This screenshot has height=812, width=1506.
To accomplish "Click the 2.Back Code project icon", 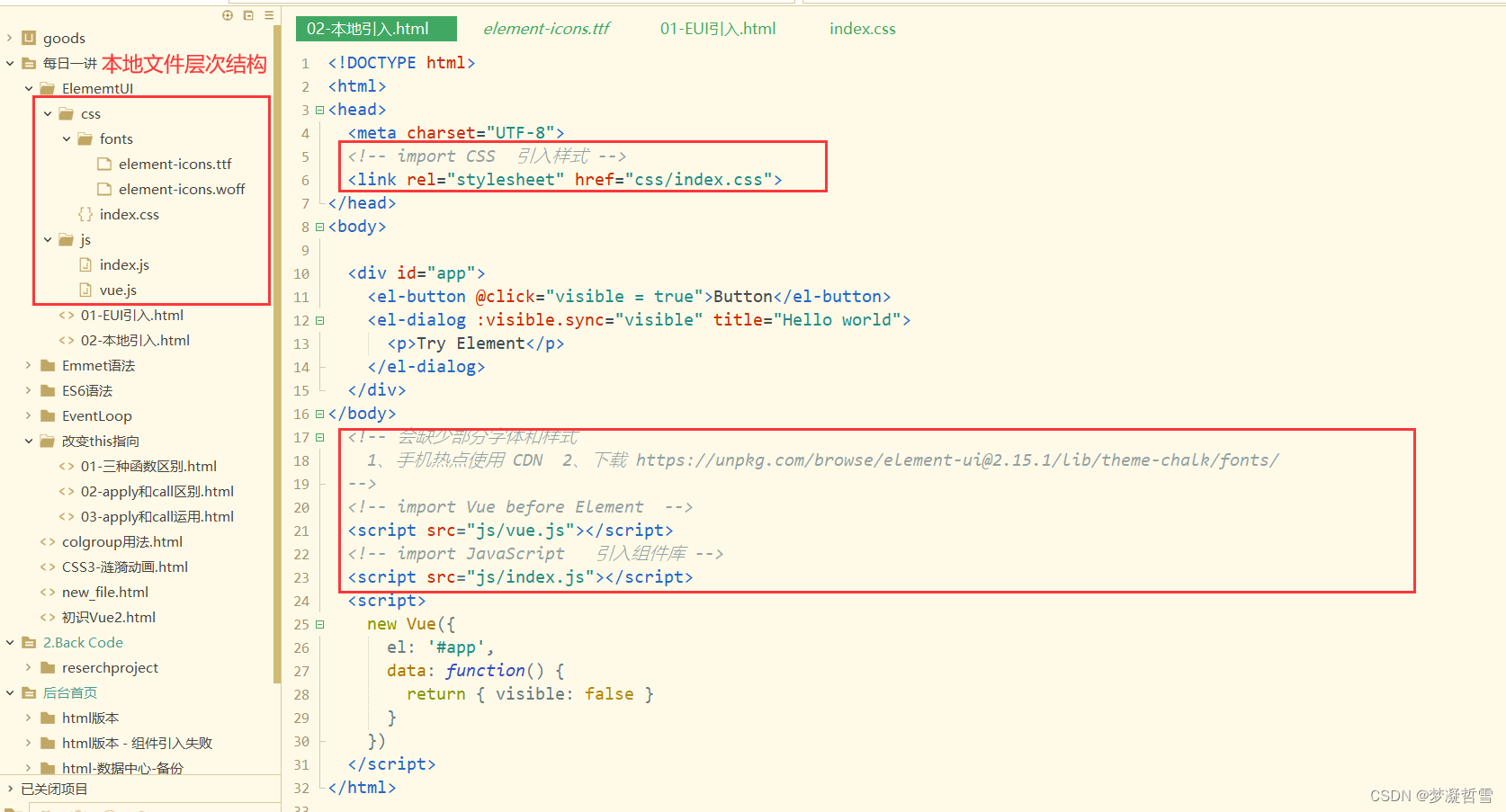I will click(x=29, y=642).
